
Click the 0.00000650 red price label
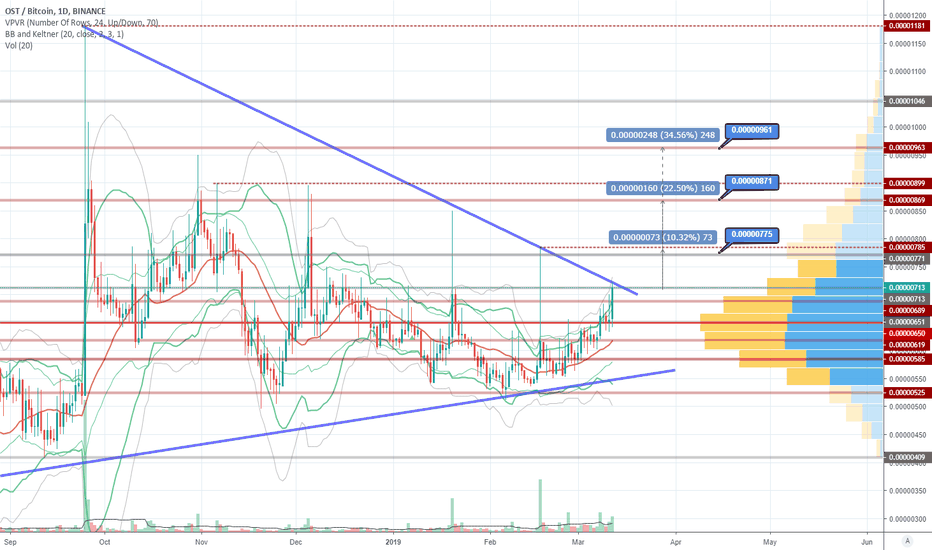point(908,334)
